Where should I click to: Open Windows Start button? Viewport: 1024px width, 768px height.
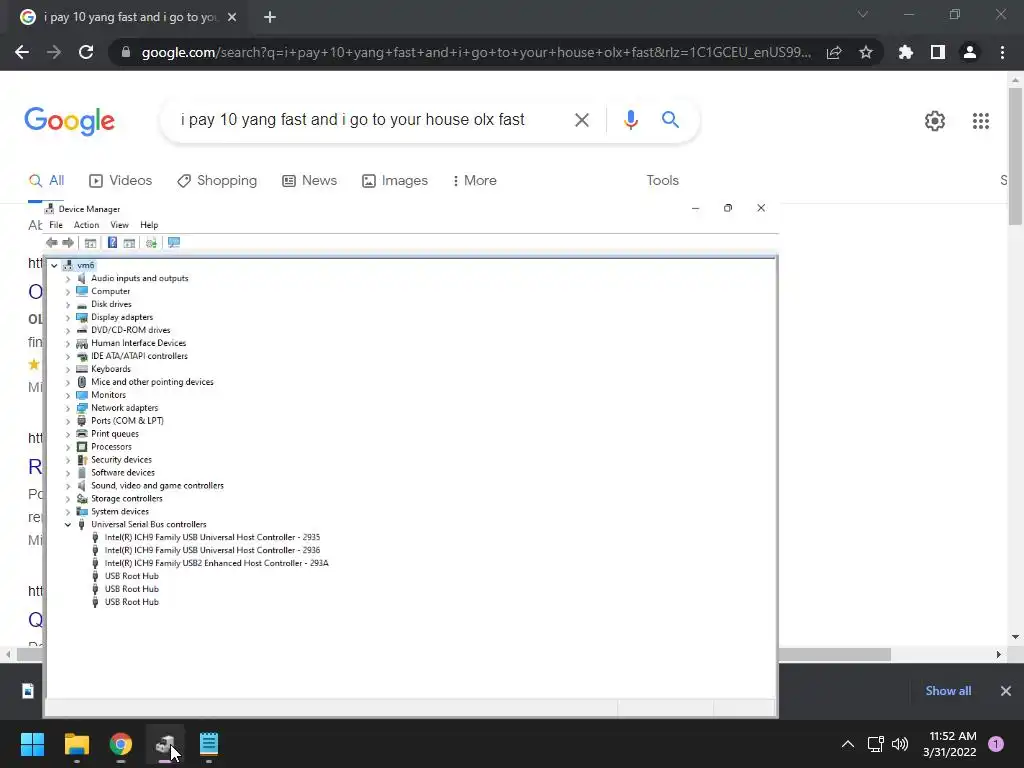(x=32, y=744)
